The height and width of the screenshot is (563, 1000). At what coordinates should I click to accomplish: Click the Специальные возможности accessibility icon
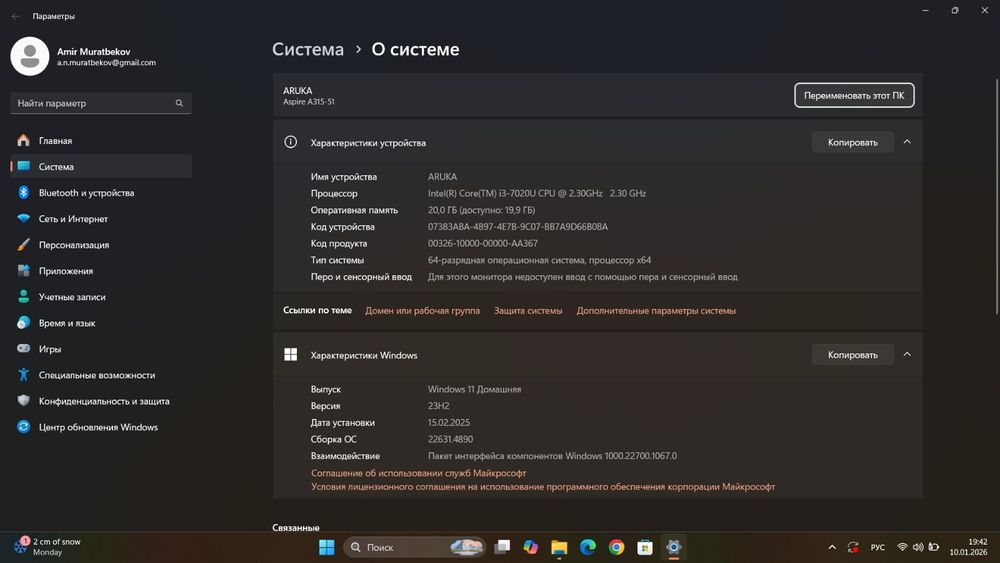pos(24,375)
